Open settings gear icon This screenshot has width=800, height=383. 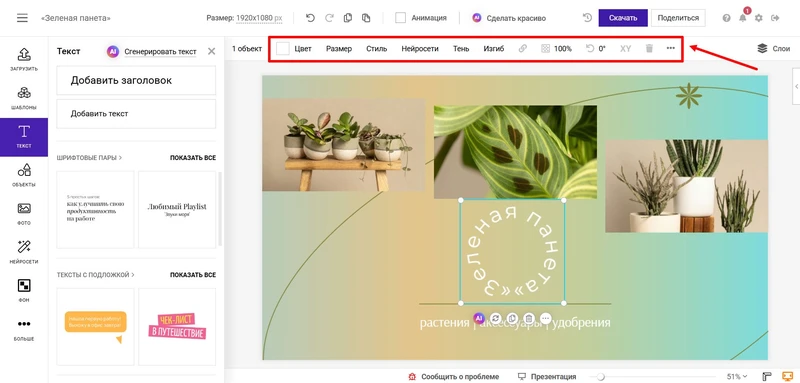click(759, 18)
